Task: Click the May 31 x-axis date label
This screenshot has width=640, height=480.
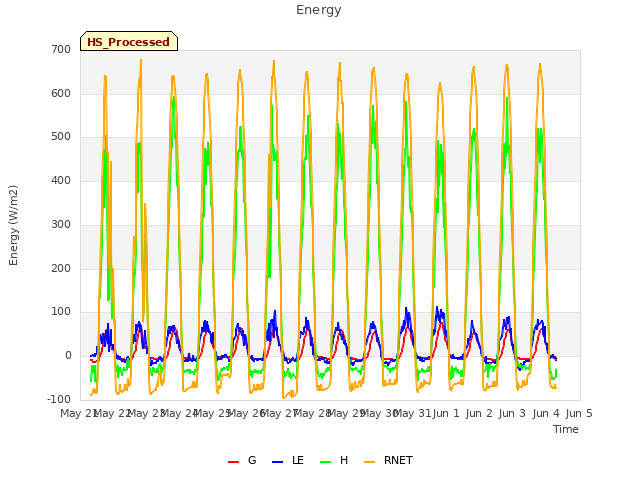Action: tap(415, 413)
